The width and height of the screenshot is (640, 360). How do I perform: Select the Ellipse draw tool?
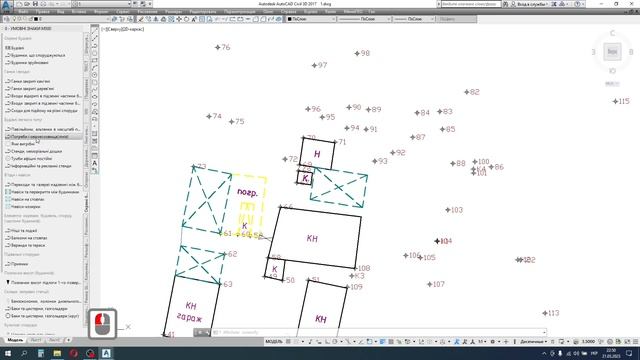tap(95, 97)
